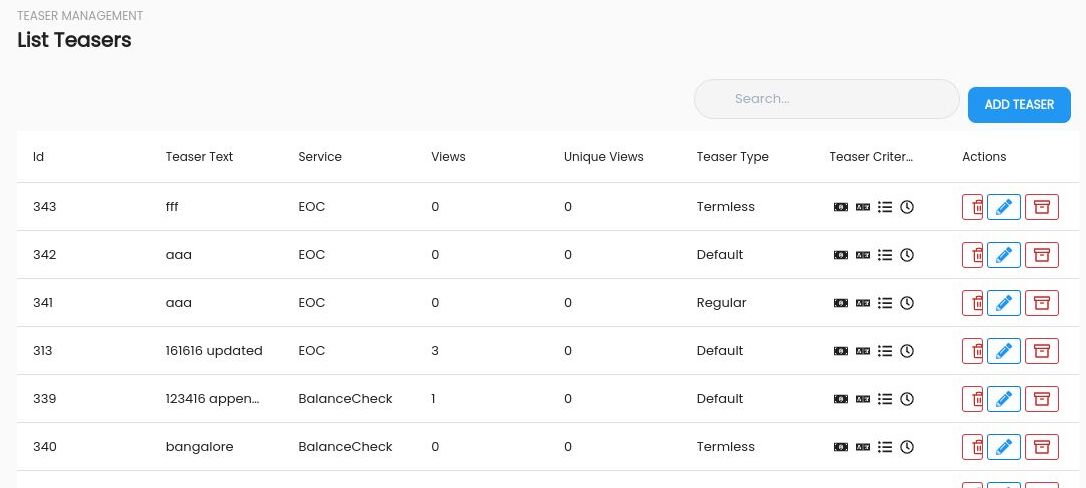Open the clock criteria icon for teaser 343
Viewport: 1086px width, 488px height.
point(907,207)
